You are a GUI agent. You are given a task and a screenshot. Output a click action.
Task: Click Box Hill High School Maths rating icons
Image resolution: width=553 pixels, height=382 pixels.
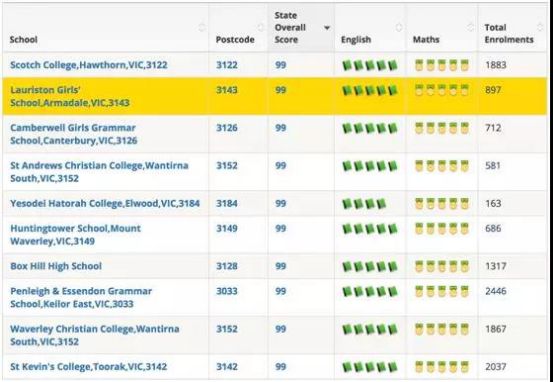[442, 266]
